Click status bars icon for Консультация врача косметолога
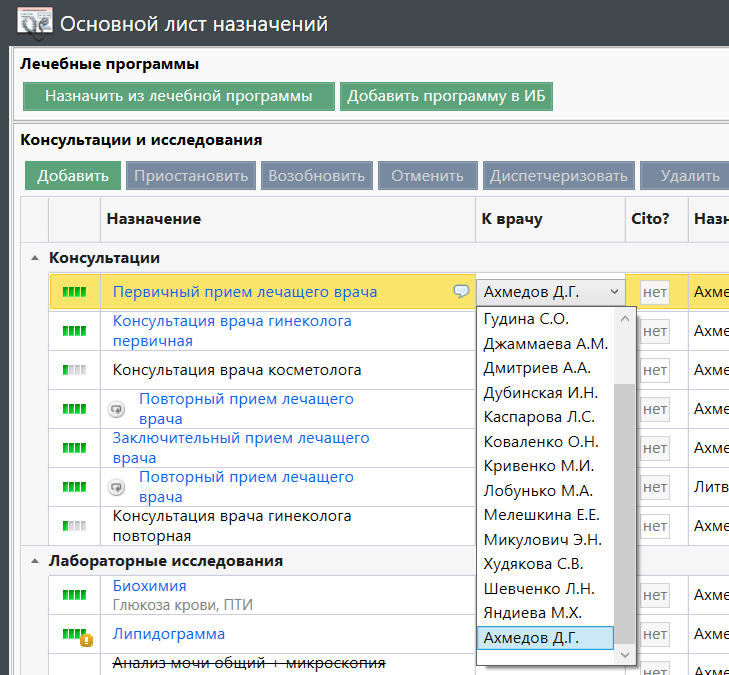Image resolution: width=729 pixels, height=675 pixels. (75, 370)
